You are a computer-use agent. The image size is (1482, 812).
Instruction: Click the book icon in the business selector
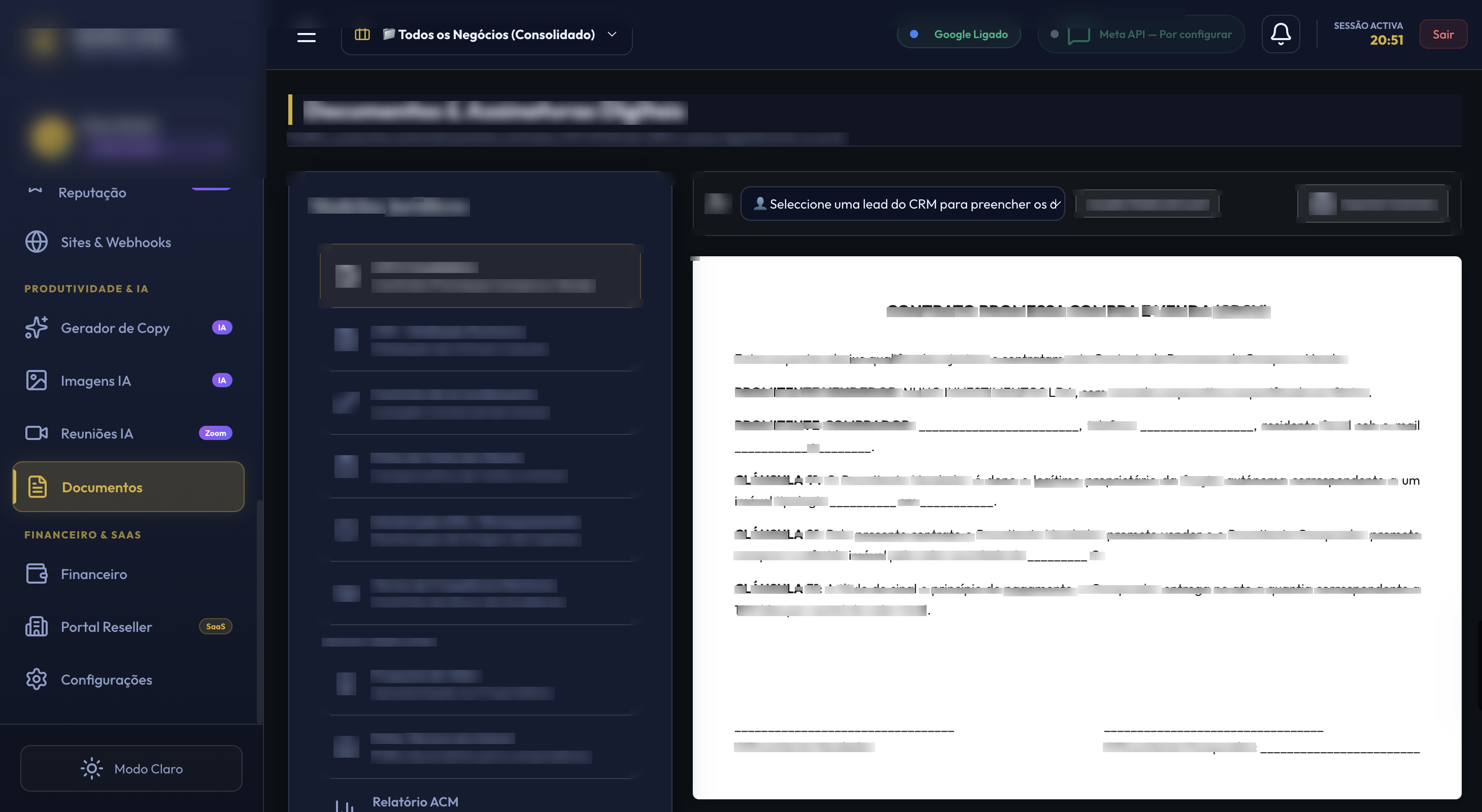[x=362, y=35]
